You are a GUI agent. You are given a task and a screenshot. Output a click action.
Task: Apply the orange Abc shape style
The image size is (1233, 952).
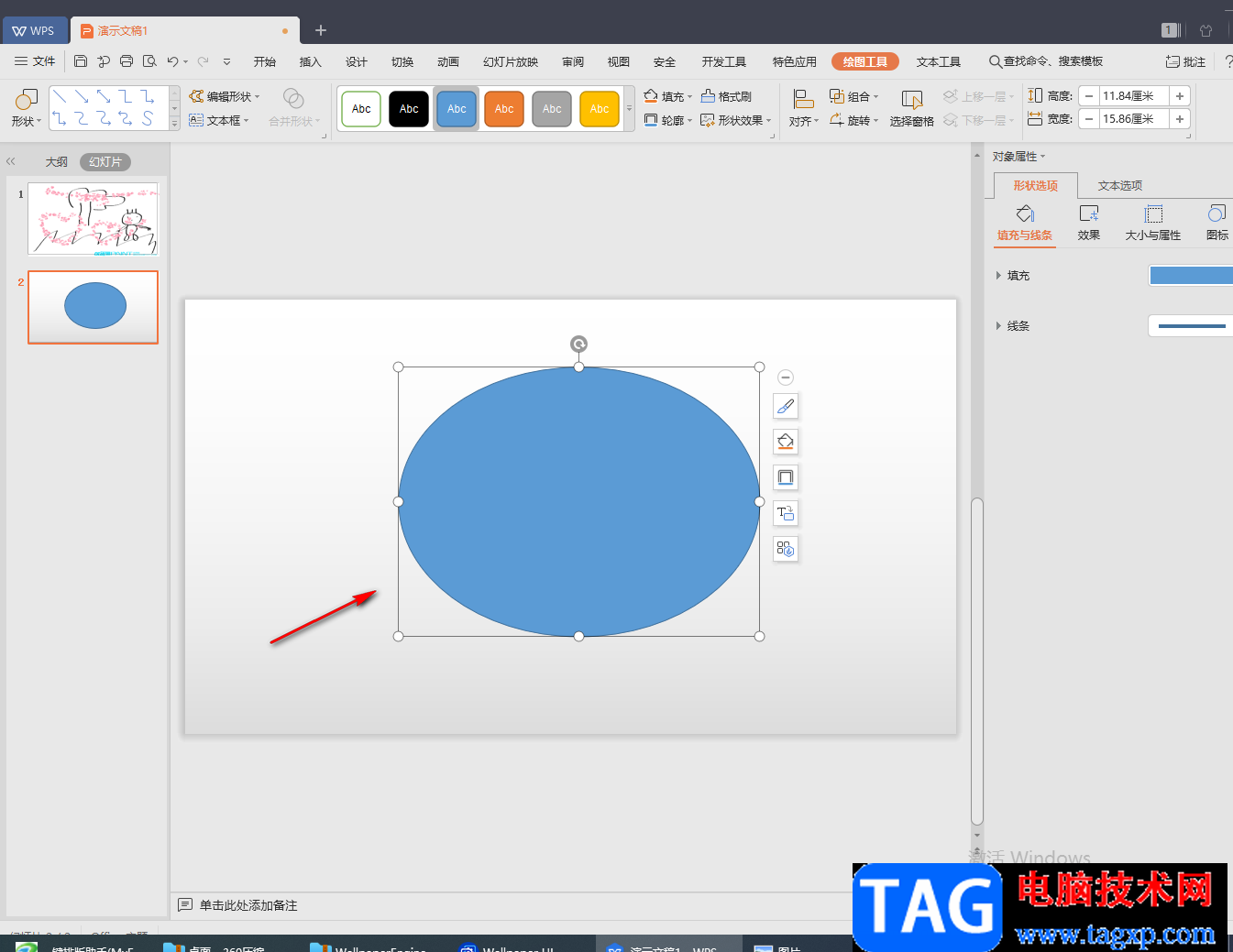tap(504, 109)
